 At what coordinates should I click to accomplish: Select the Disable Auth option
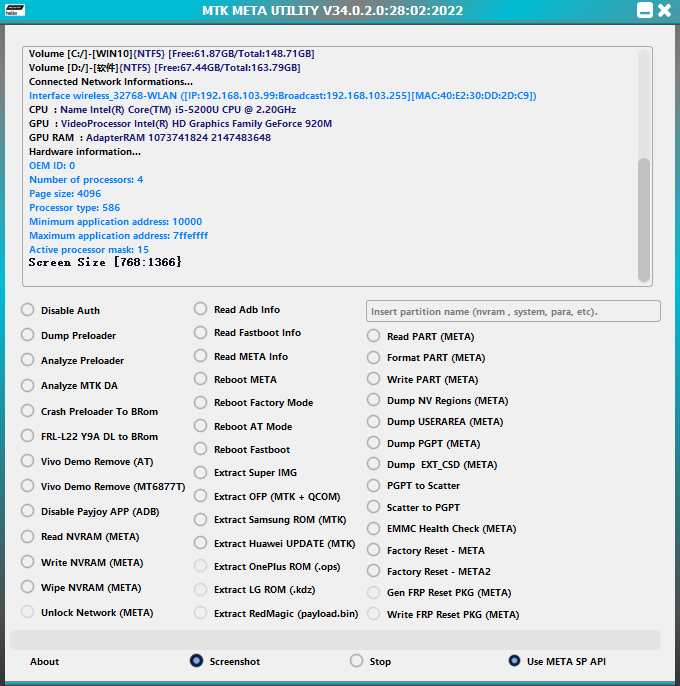pyautogui.click(x=28, y=310)
